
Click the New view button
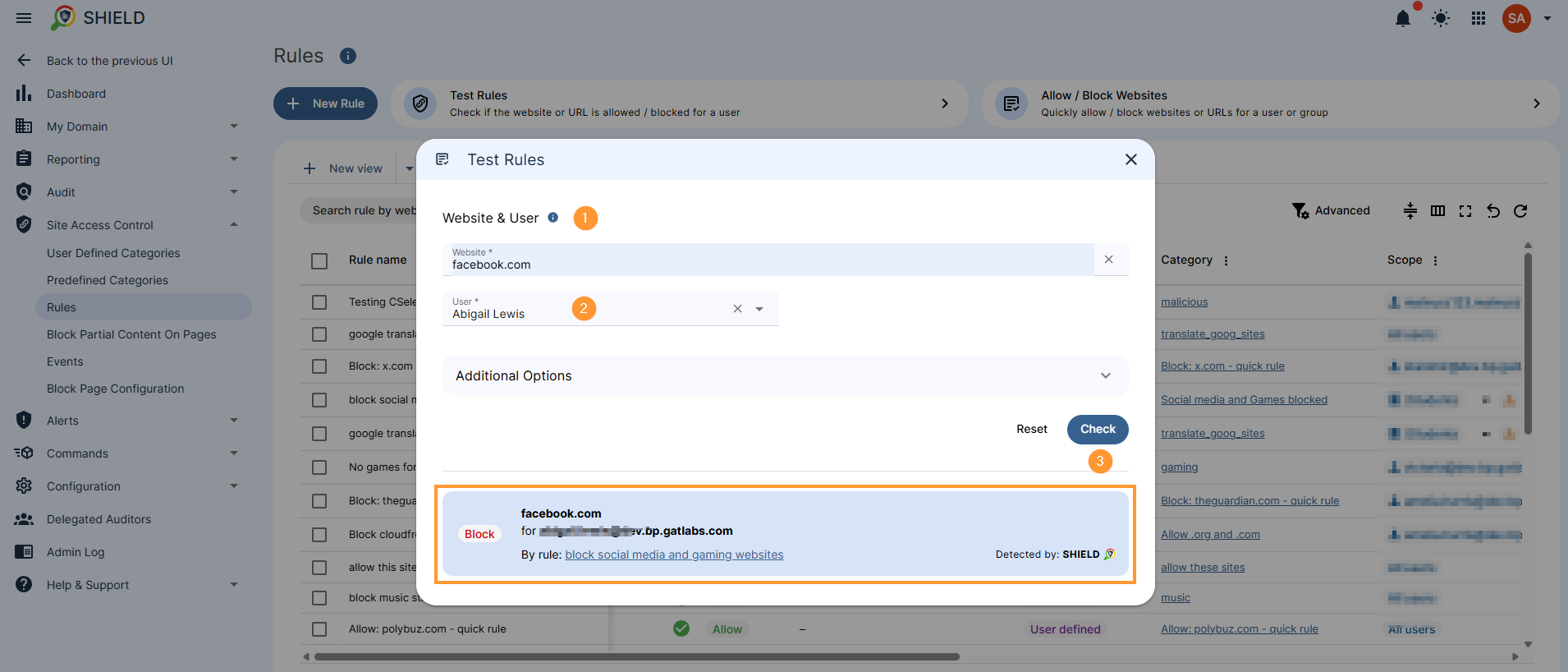[x=343, y=168]
